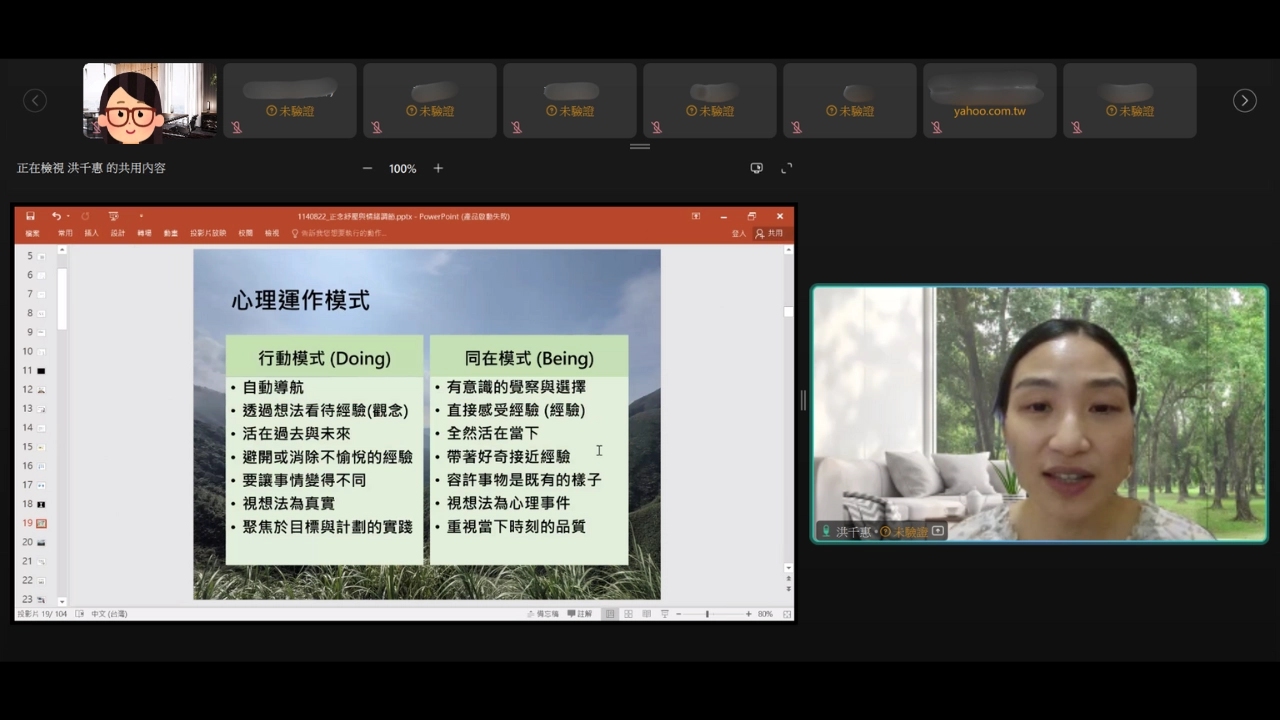This screenshot has height=720, width=1280.
Task: Click the PowerPoint zoom slider handle
Action: [707, 614]
